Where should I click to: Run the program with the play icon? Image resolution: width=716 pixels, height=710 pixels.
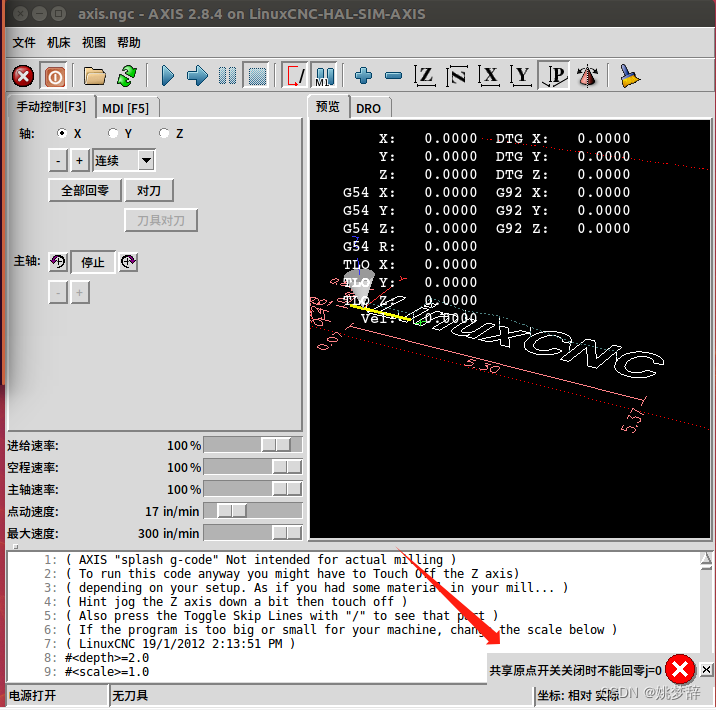click(x=168, y=76)
